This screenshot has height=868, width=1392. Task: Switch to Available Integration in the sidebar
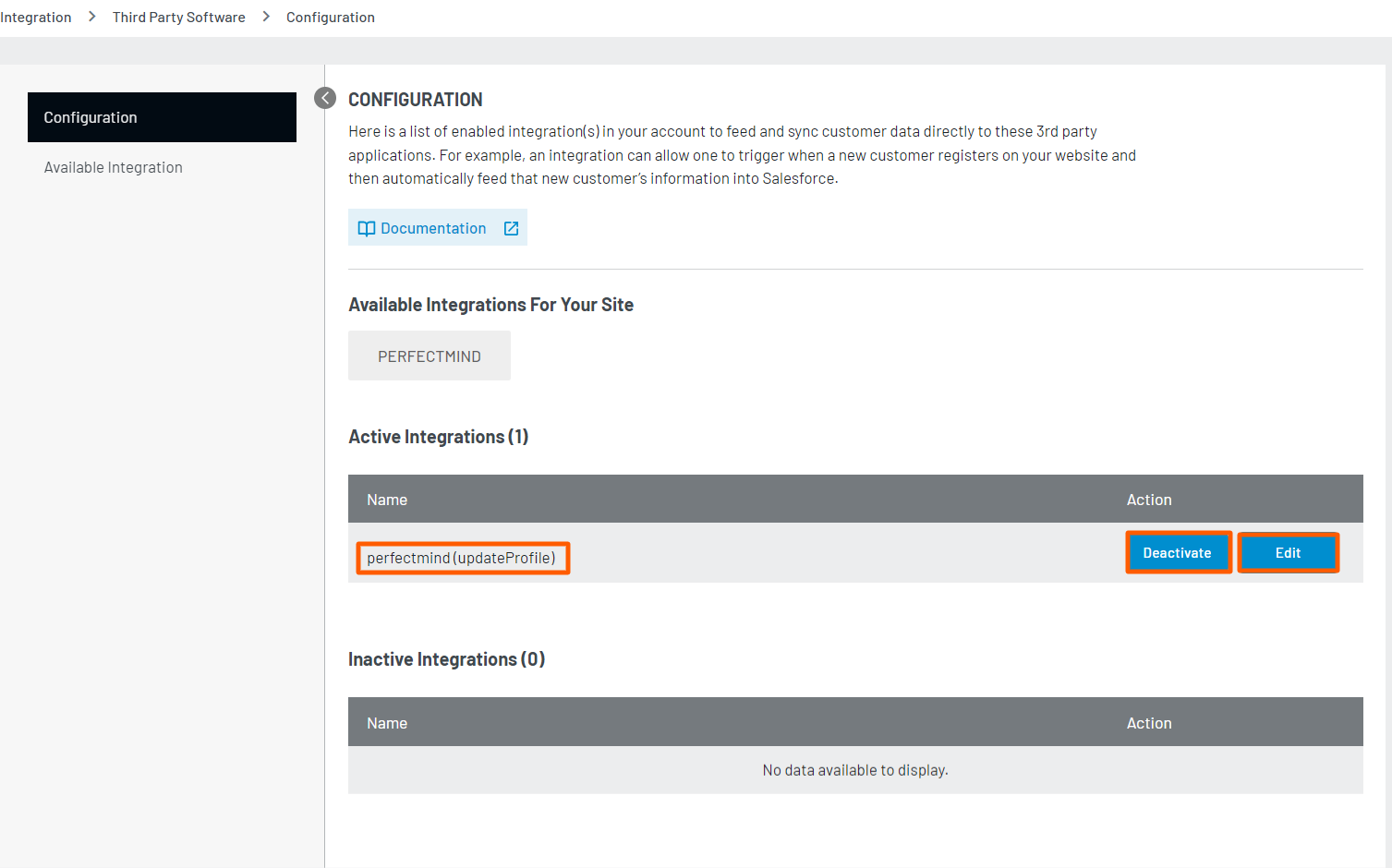[x=114, y=167]
